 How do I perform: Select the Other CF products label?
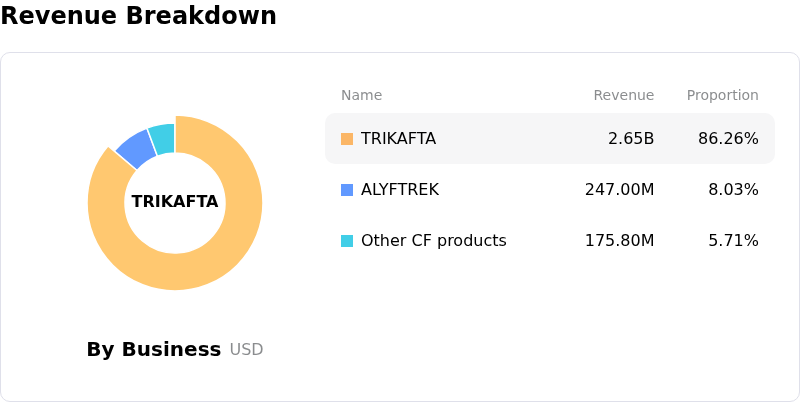pyautogui.click(x=433, y=241)
